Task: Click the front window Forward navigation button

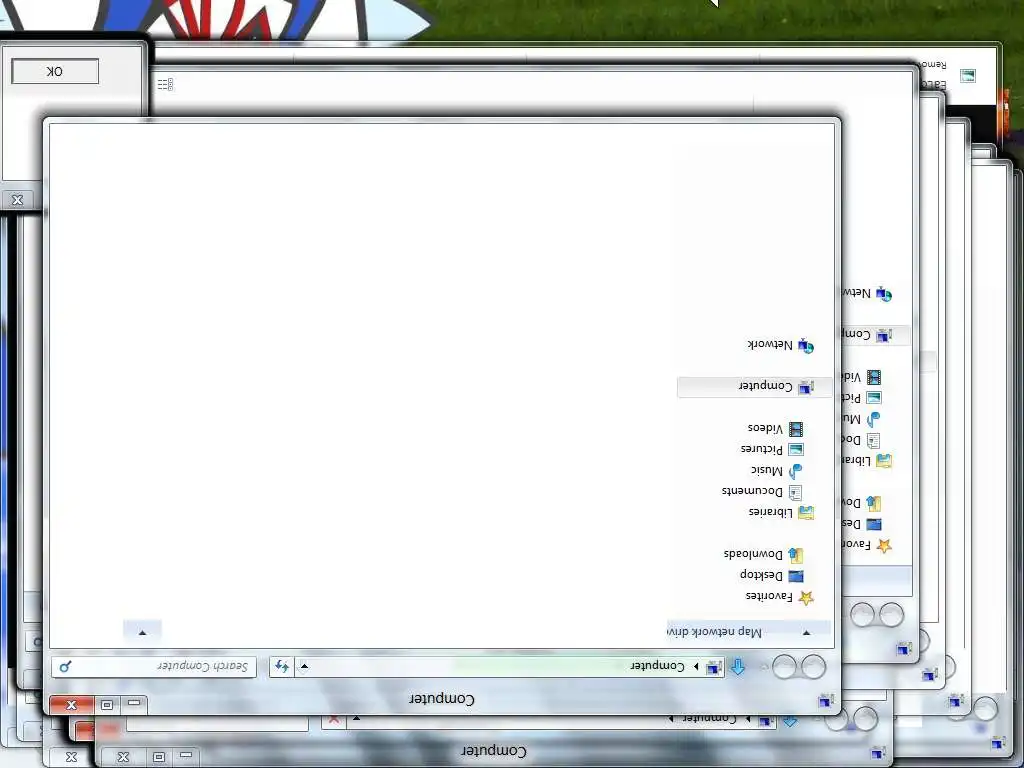Action: [x=784, y=667]
